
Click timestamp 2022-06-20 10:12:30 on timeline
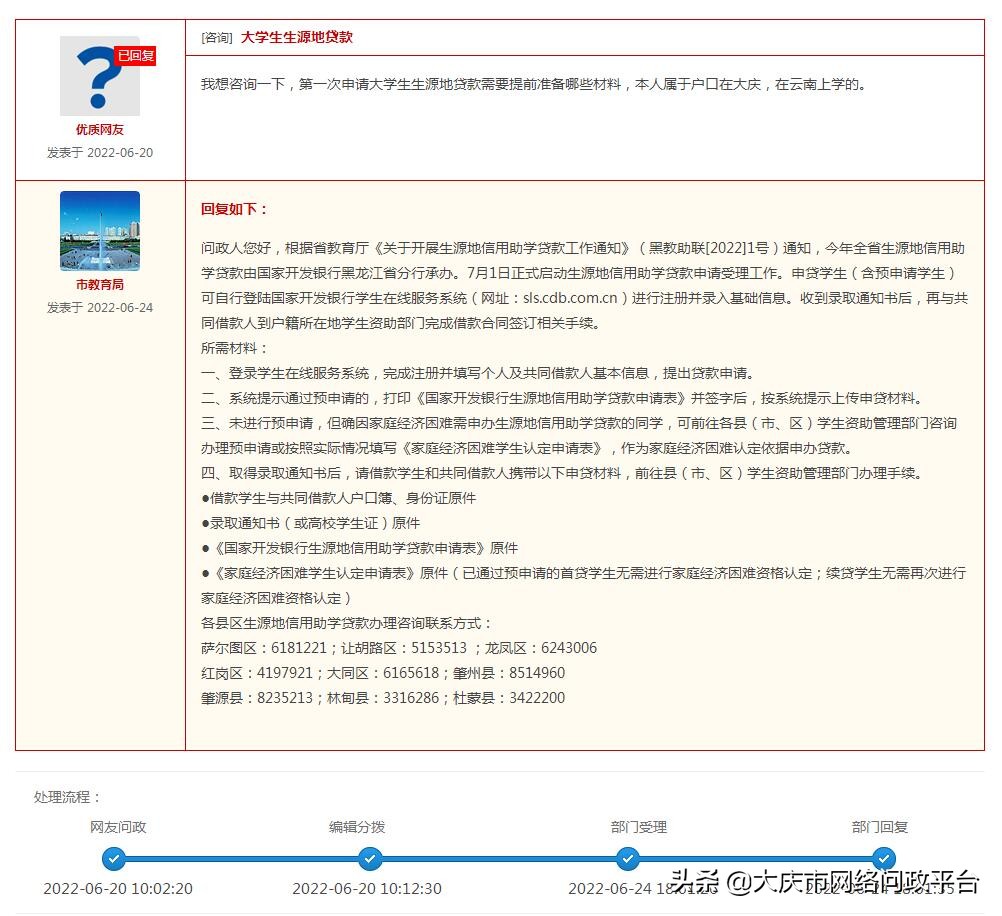pos(370,887)
